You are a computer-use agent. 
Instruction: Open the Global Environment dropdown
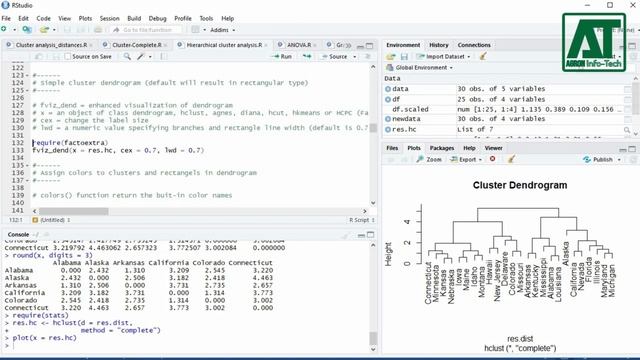click(419, 67)
